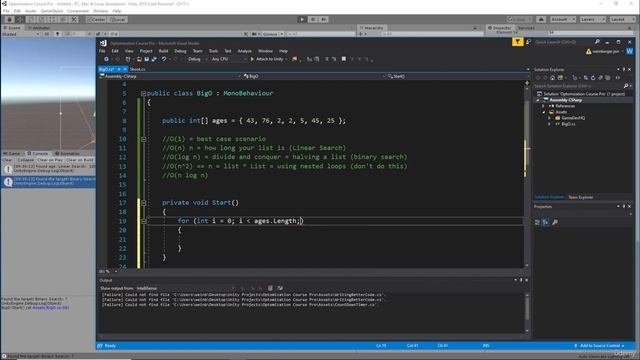Open the Any CPU platform dropdown
Screen dimensions: 640x360
pyautogui.click(x=229, y=59)
